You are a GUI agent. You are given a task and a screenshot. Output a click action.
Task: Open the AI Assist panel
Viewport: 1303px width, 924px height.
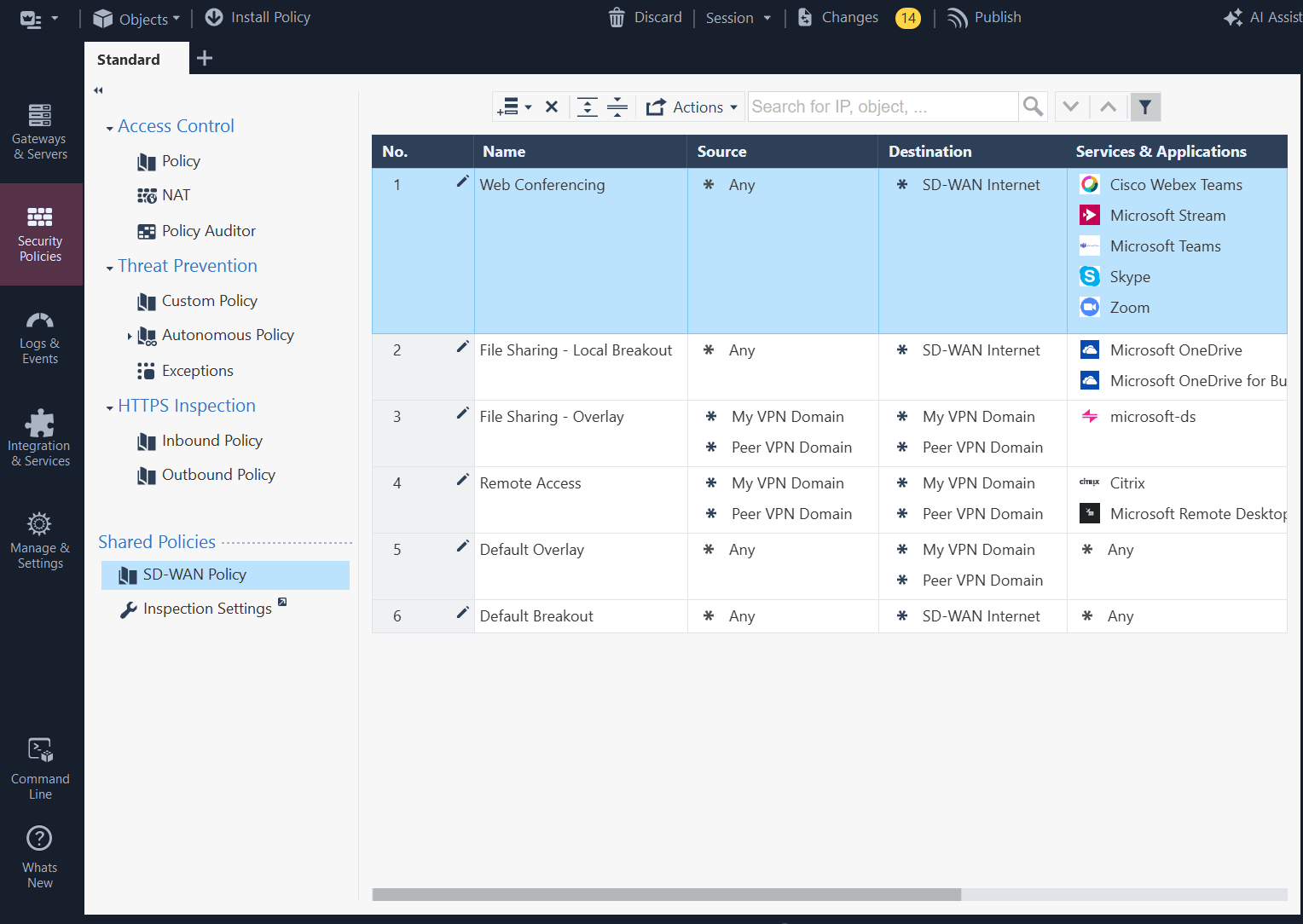[x=1263, y=17]
